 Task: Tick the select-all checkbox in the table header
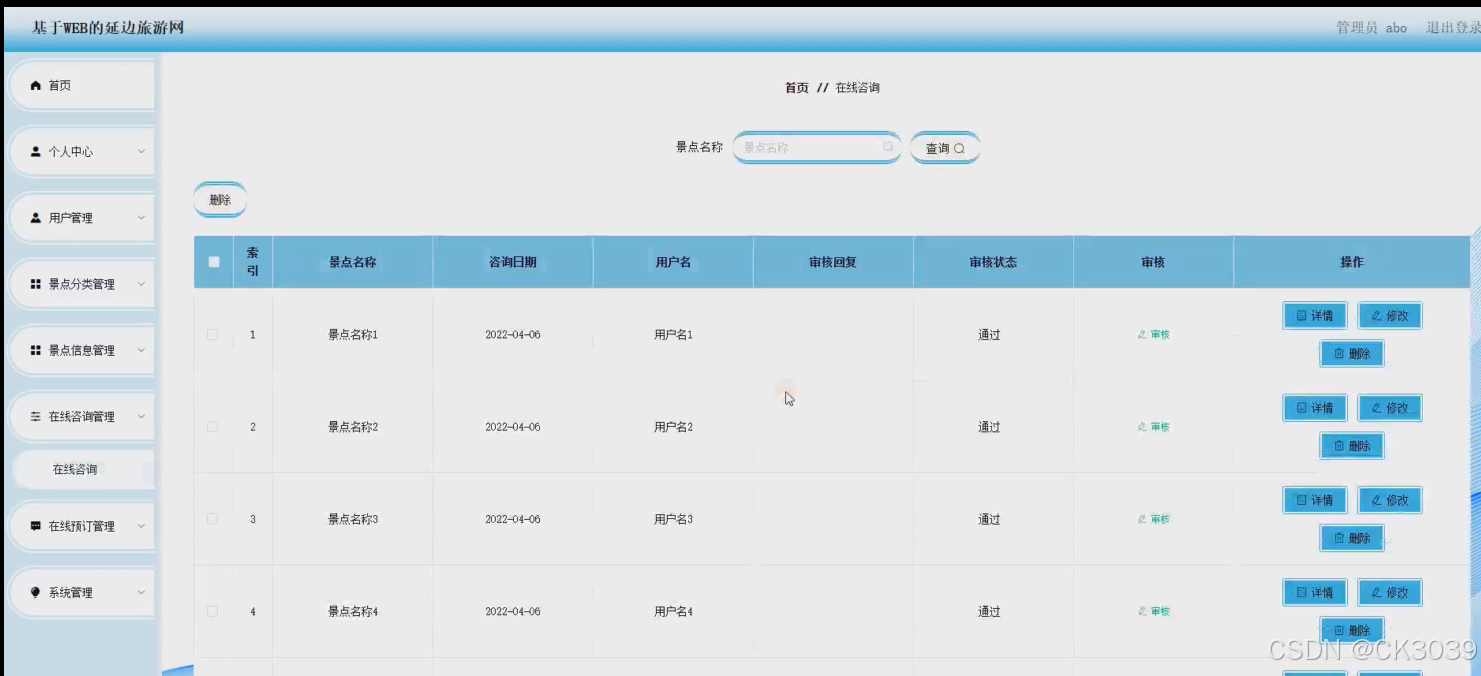point(213,262)
